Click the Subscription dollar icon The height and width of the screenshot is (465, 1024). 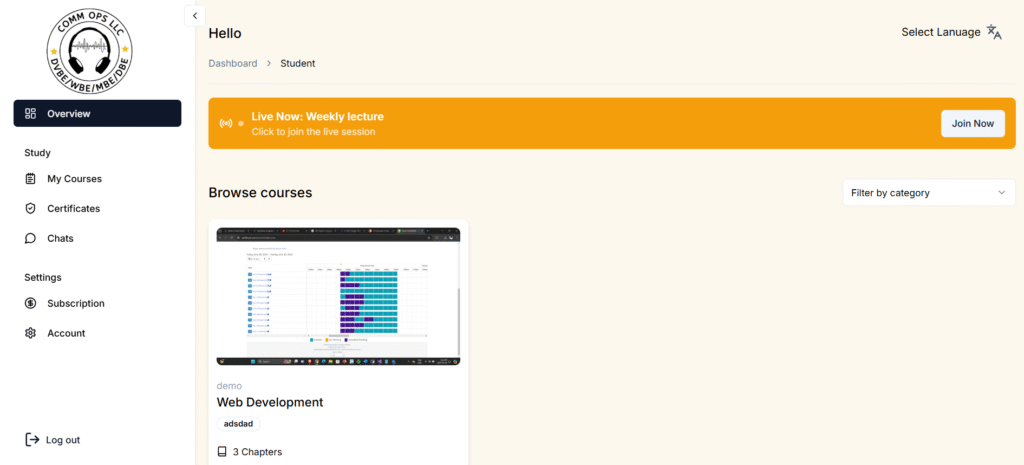30,304
